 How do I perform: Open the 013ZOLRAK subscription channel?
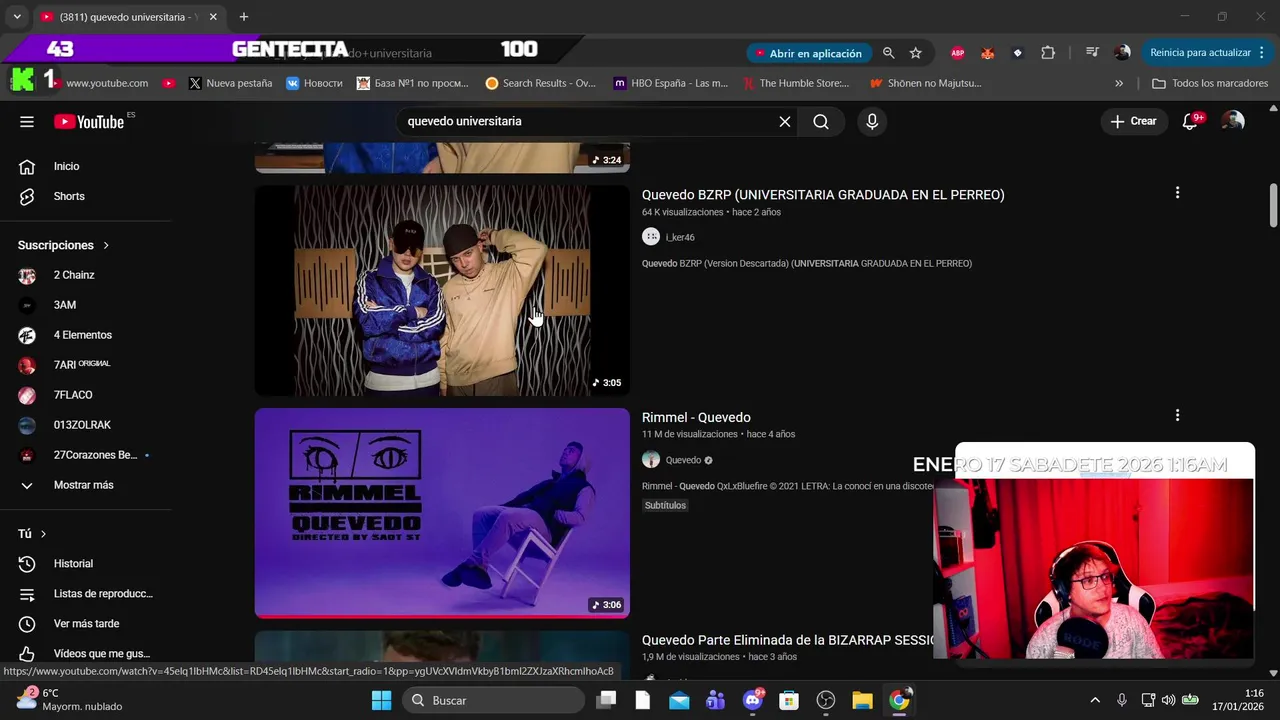(84, 425)
